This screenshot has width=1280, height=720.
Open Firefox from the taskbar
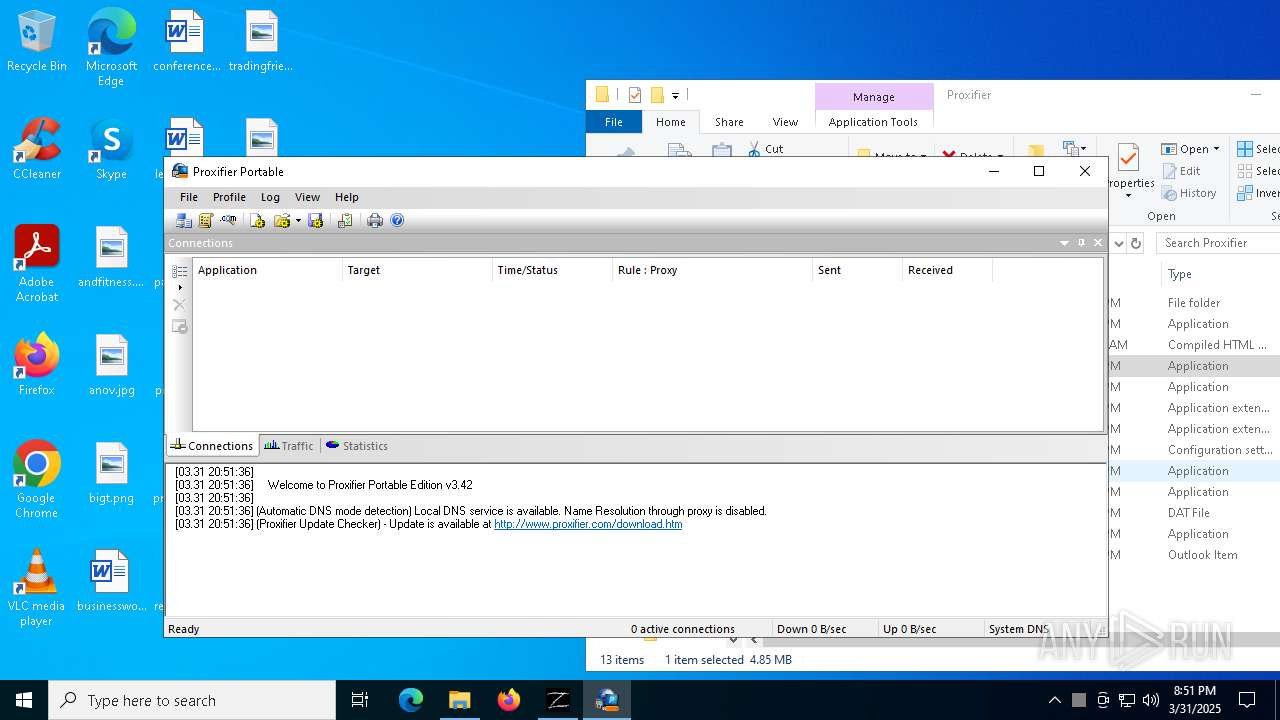coord(509,700)
